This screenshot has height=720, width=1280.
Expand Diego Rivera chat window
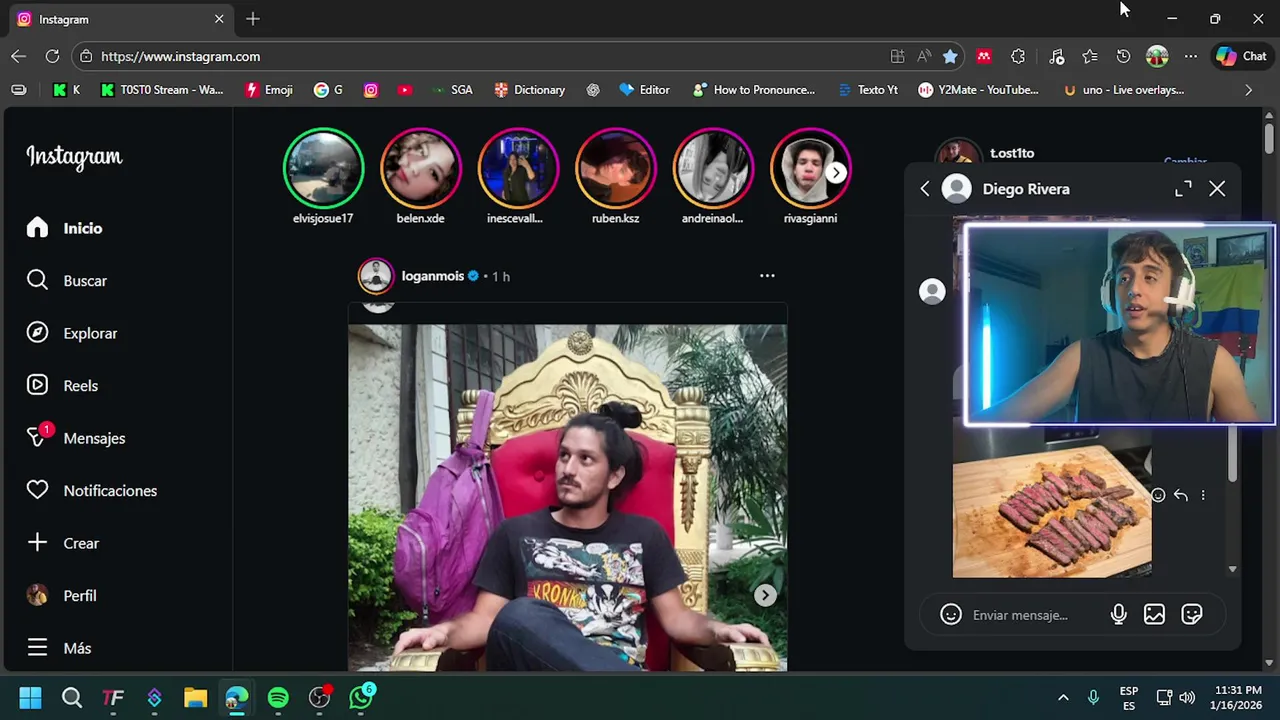(x=1183, y=189)
